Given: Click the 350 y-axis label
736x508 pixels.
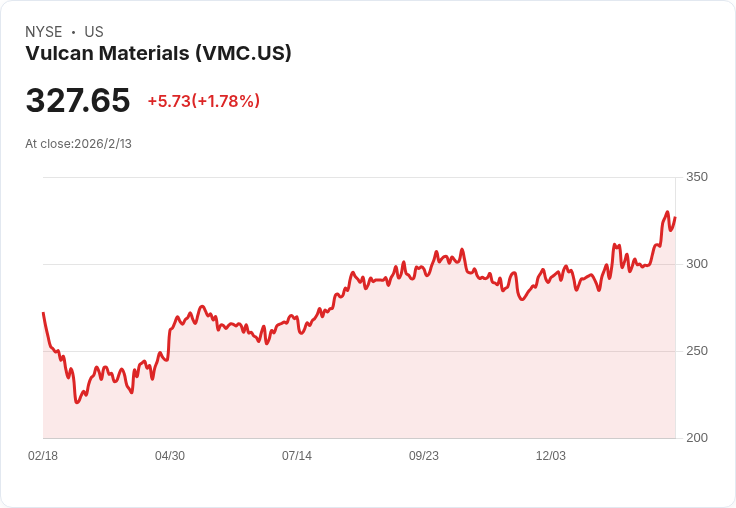Looking at the screenshot, I should (x=696, y=177).
